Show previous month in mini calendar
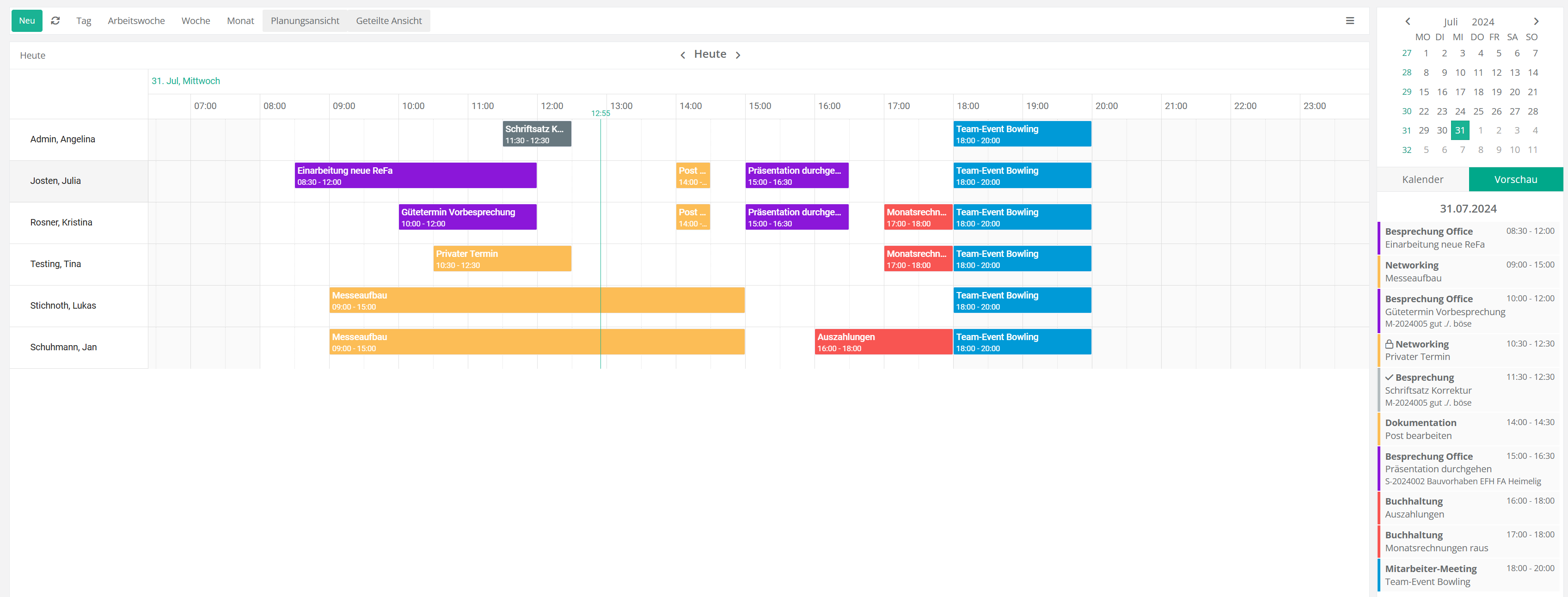 [1407, 21]
